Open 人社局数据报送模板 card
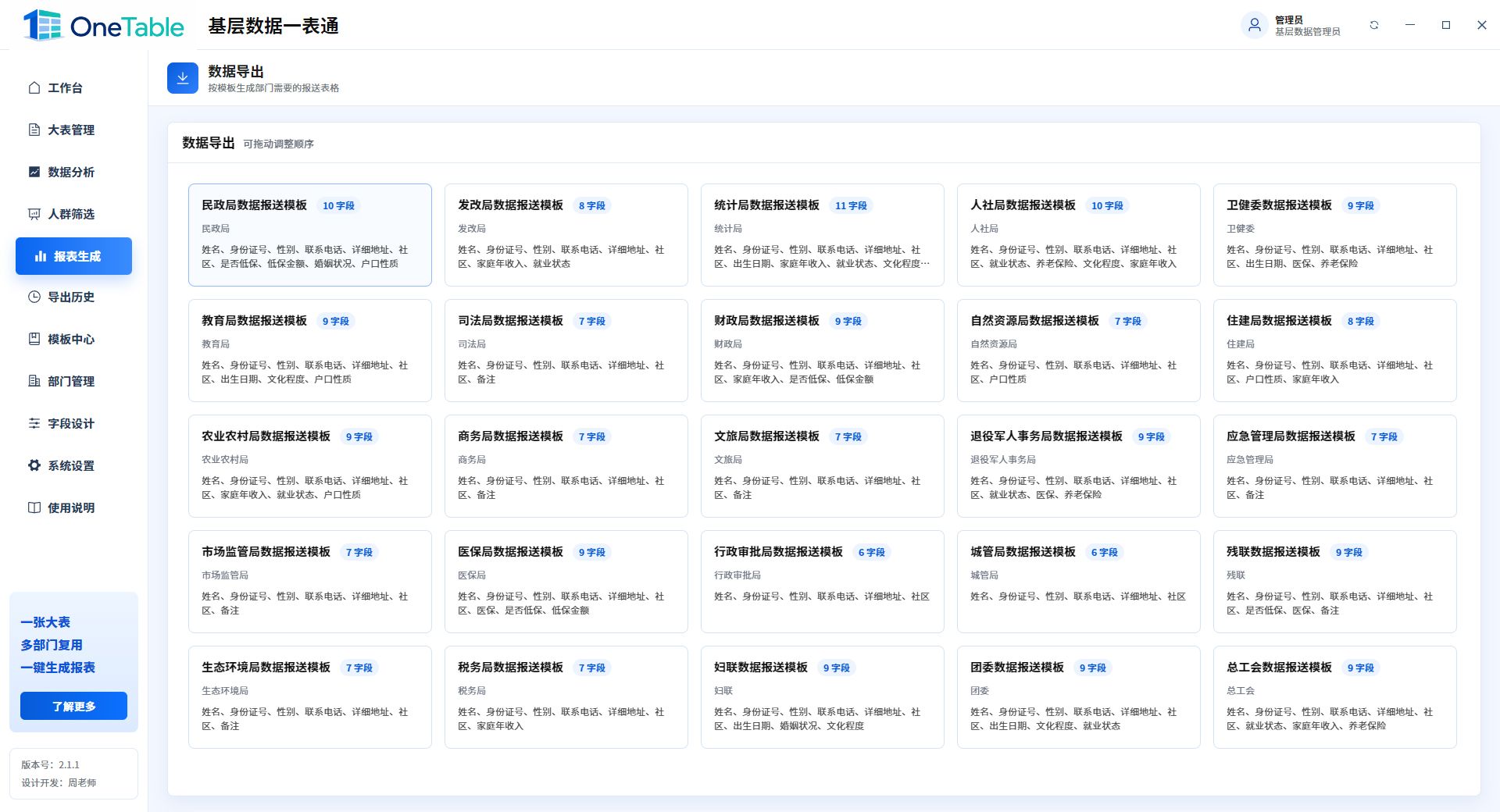The width and height of the screenshot is (1500, 812). (1079, 235)
